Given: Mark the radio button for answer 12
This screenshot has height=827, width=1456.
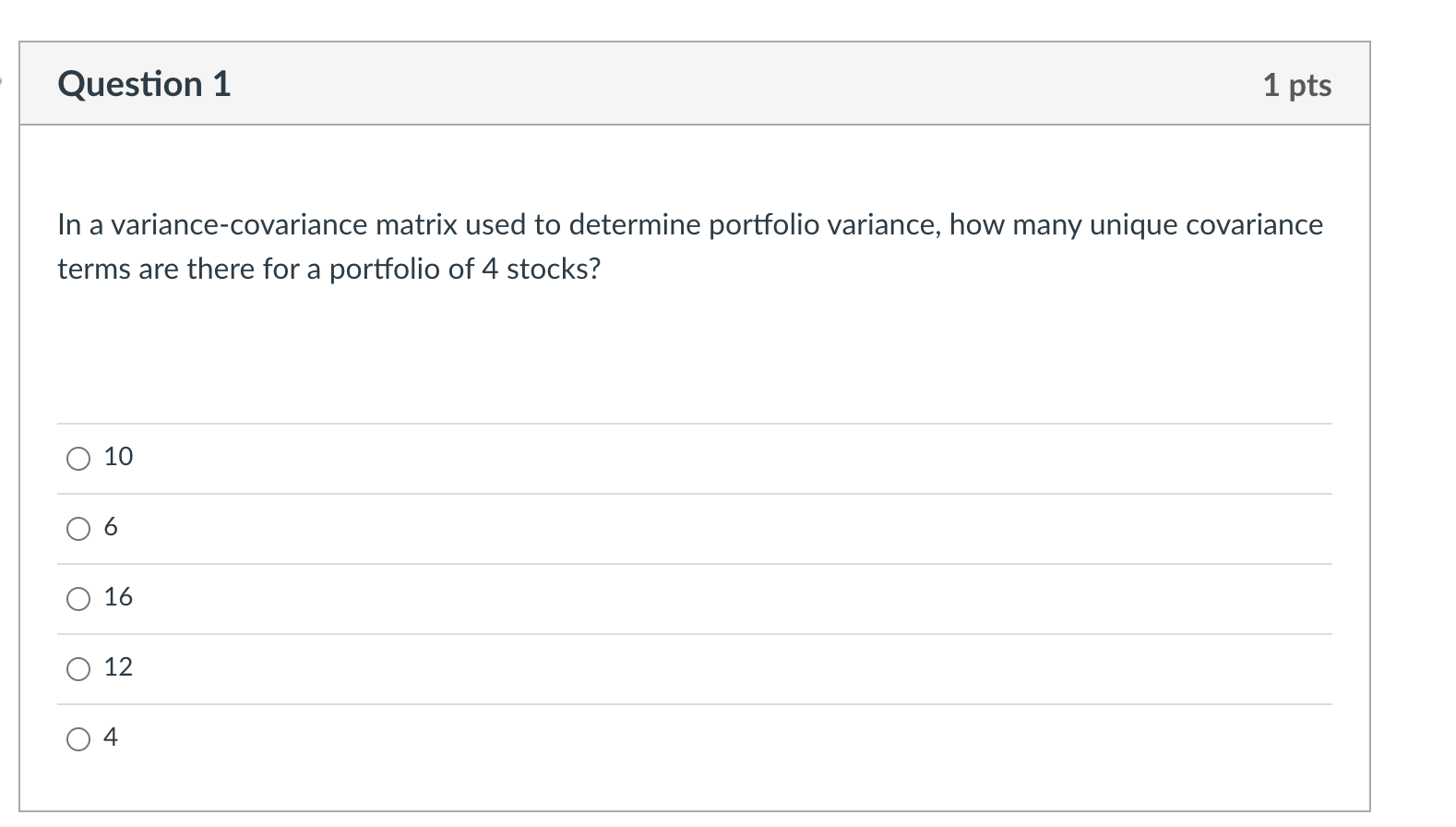Looking at the screenshot, I should pos(78,669).
